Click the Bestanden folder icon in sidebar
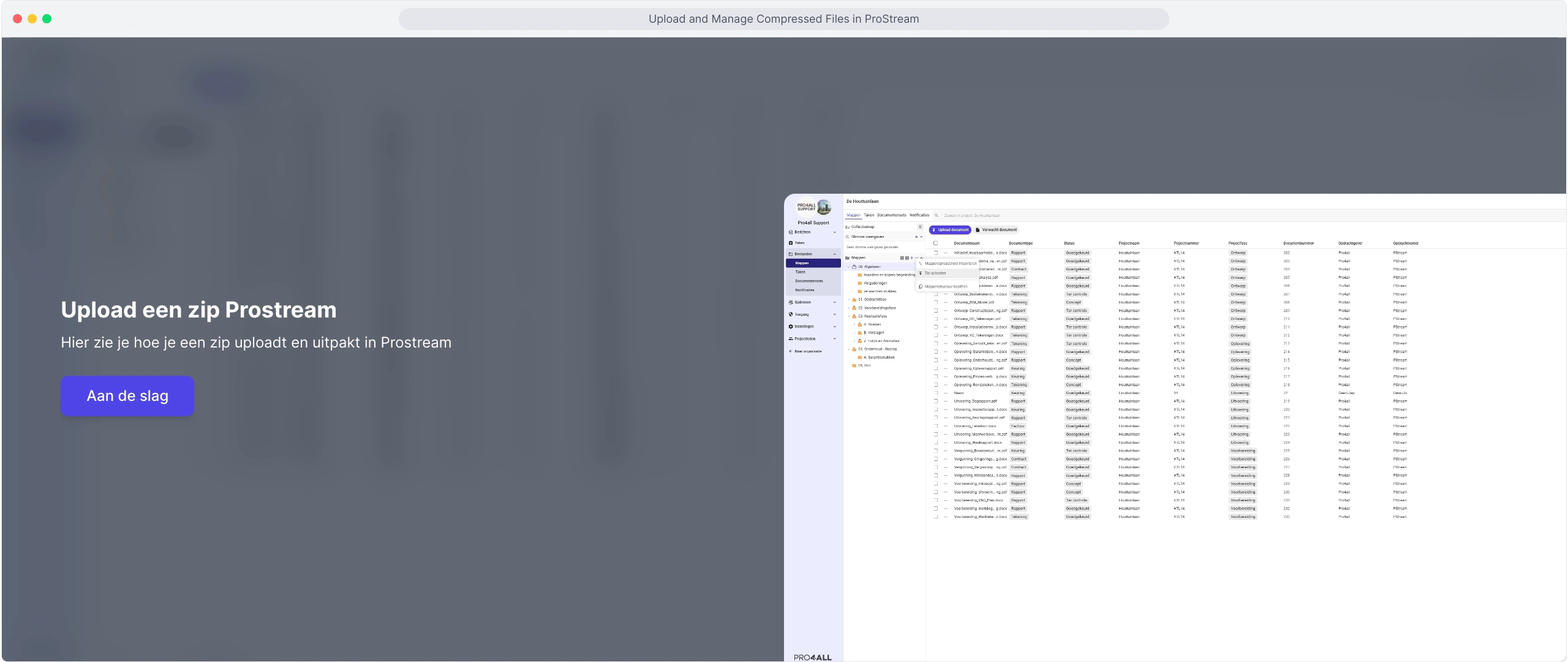Screen dimensions: 1568x662 pyautogui.click(x=791, y=254)
